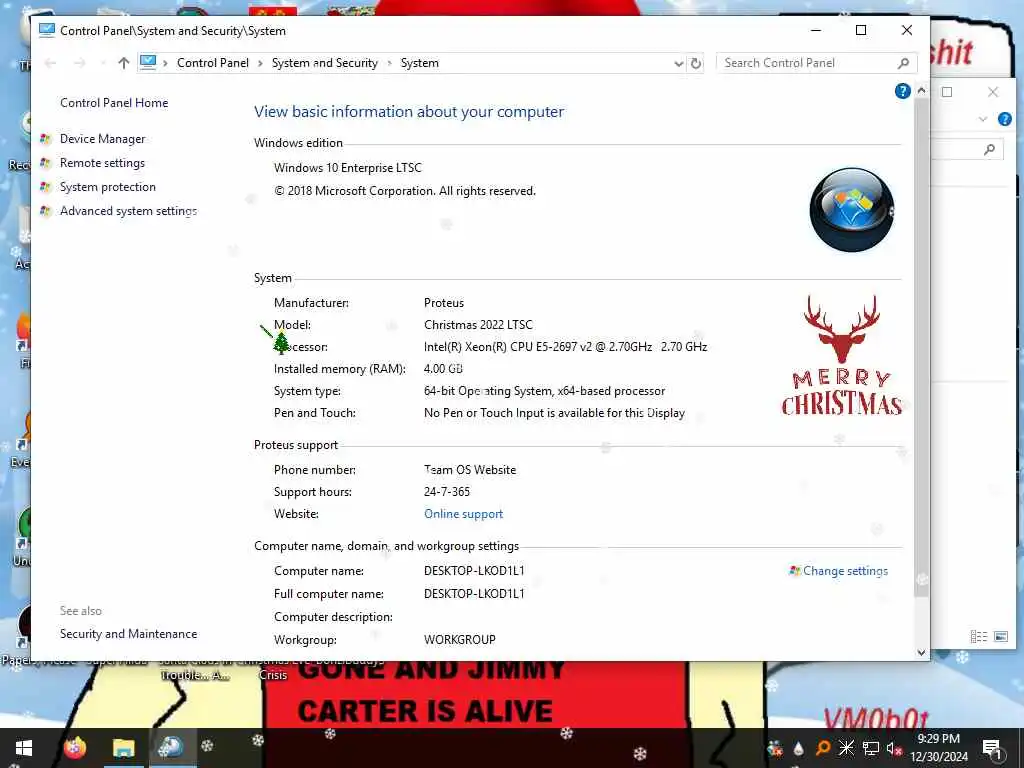Click the orange magnifier tray icon

(823, 748)
